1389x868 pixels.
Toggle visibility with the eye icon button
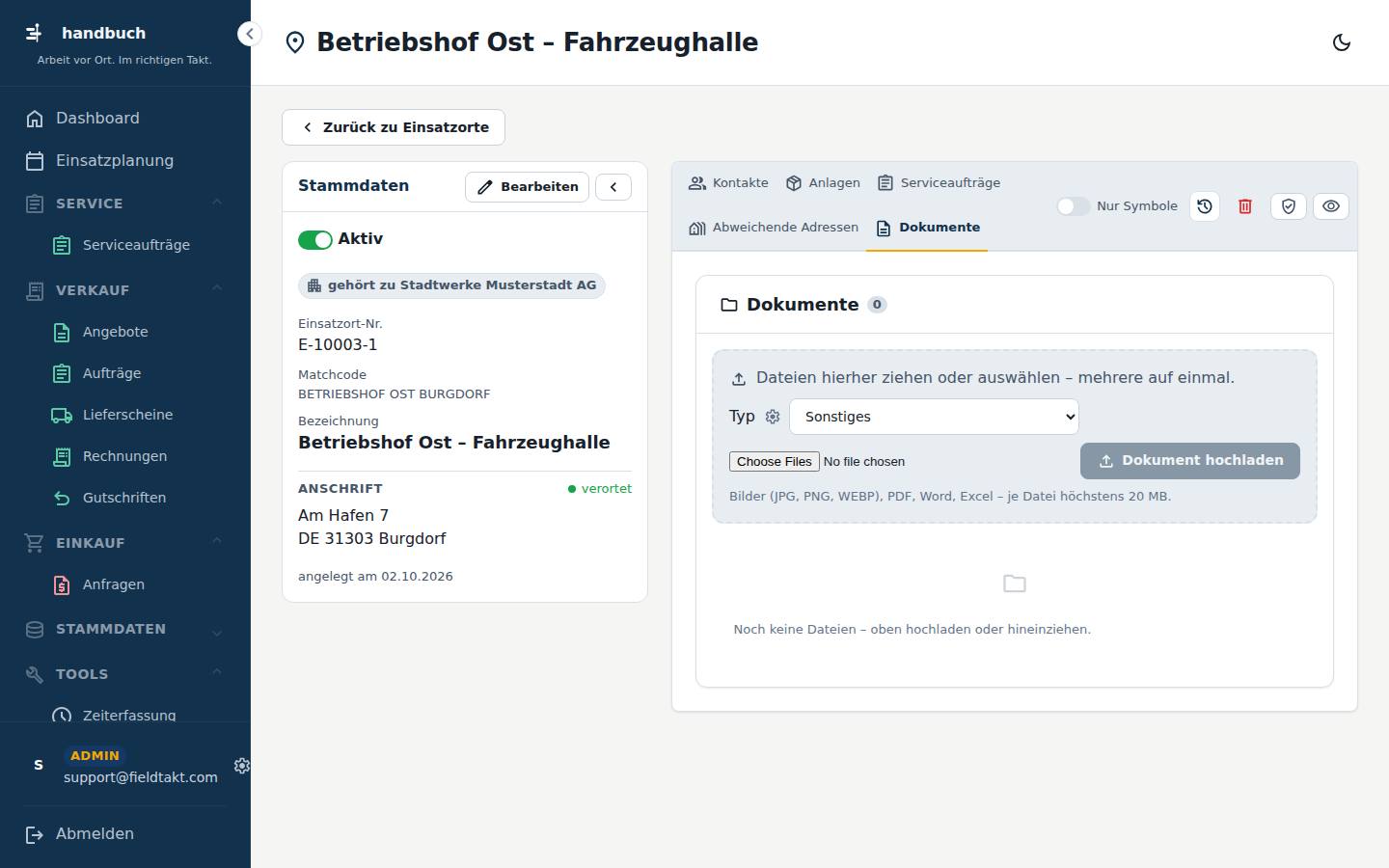click(1331, 206)
